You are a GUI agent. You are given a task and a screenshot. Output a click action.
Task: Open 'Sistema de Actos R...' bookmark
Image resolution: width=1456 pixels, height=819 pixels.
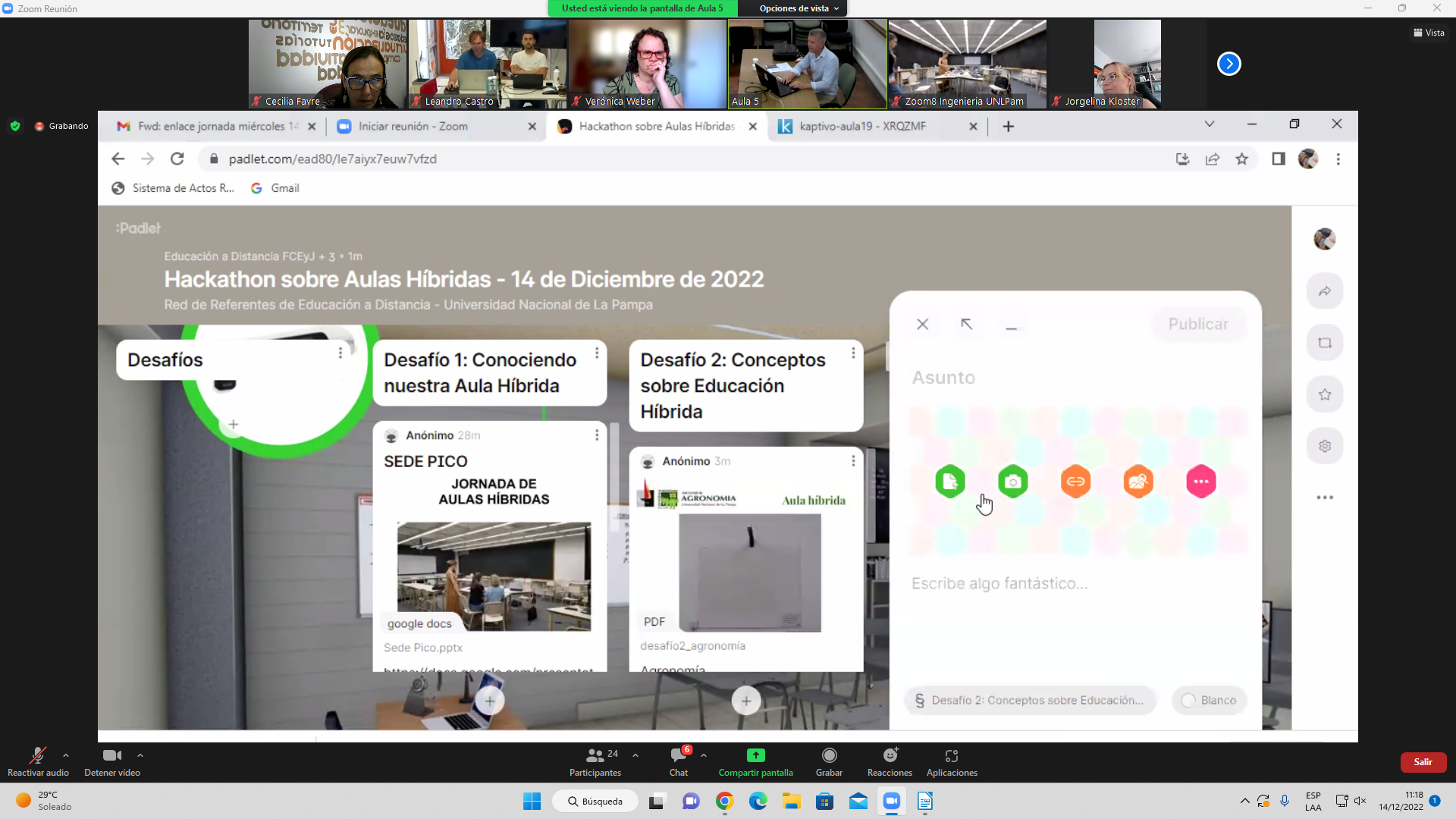[x=173, y=188]
